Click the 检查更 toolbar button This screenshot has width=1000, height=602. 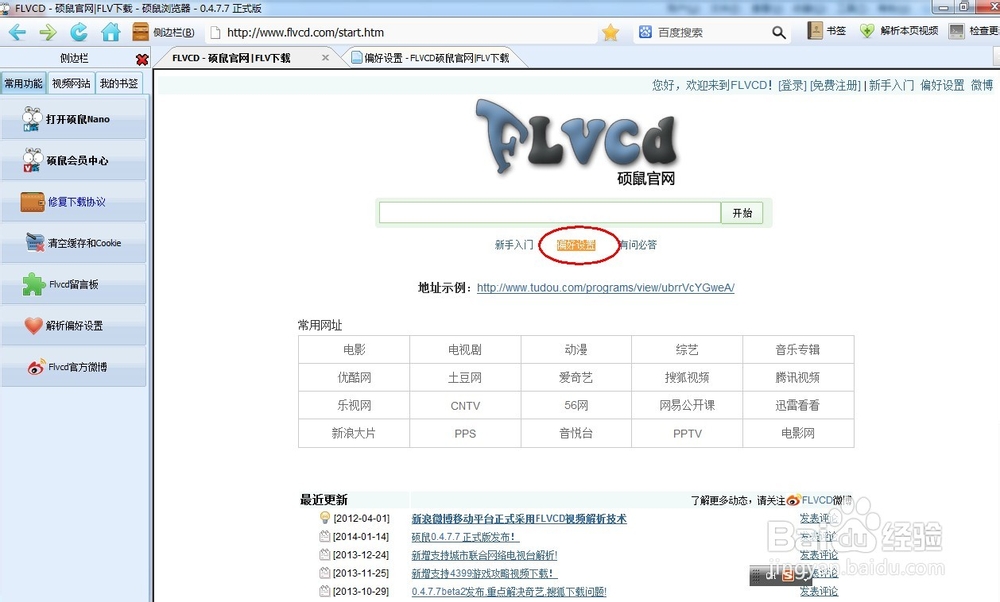coord(974,31)
